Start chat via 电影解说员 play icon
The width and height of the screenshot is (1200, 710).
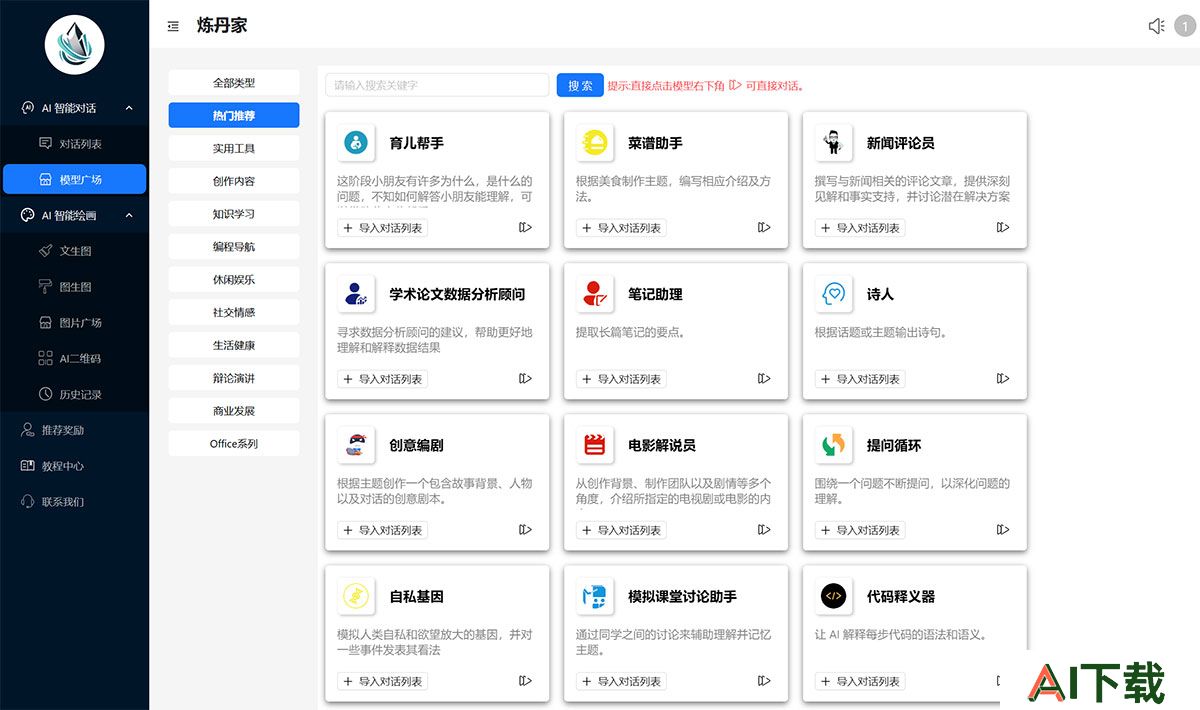click(x=764, y=530)
